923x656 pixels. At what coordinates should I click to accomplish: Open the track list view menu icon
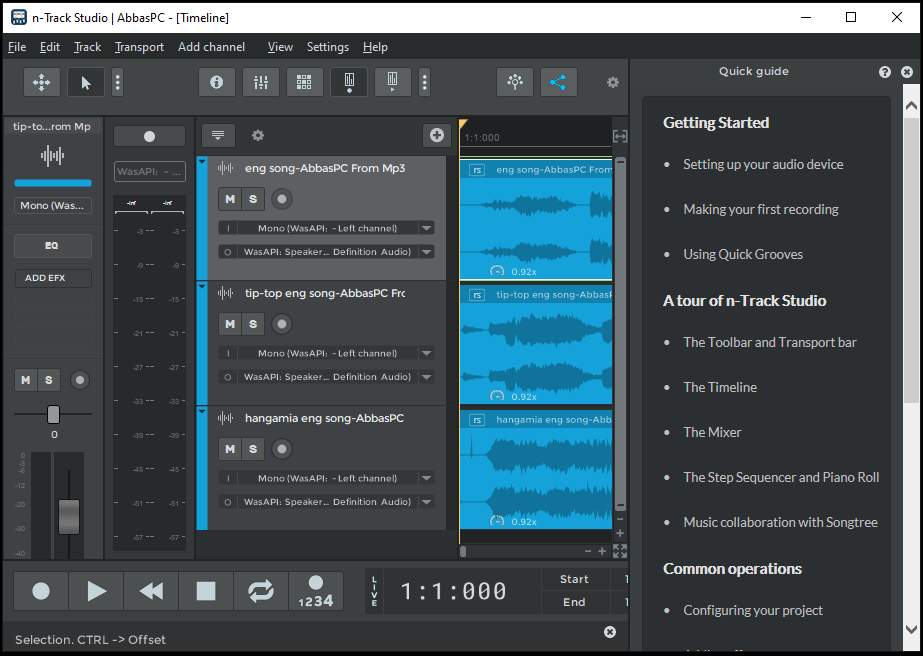point(218,135)
